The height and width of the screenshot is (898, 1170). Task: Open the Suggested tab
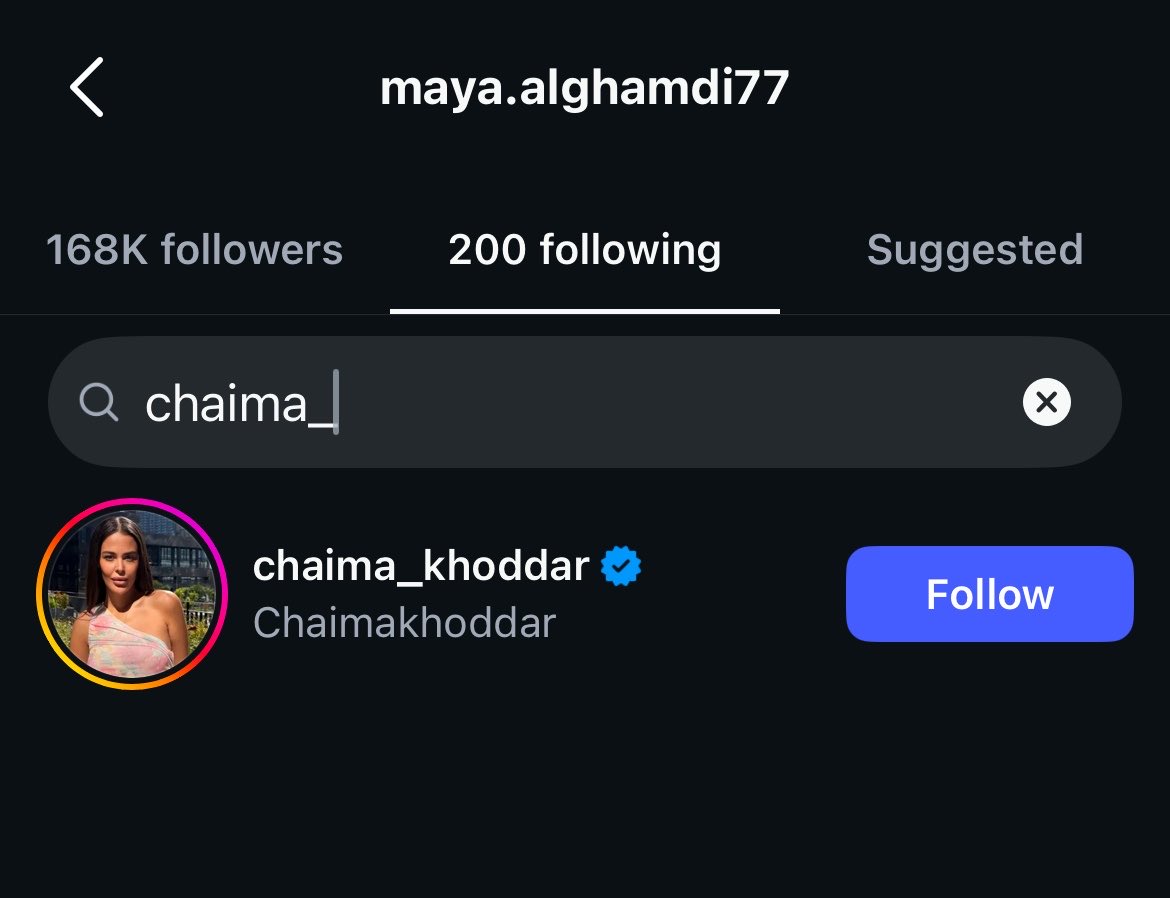click(975, 249)
